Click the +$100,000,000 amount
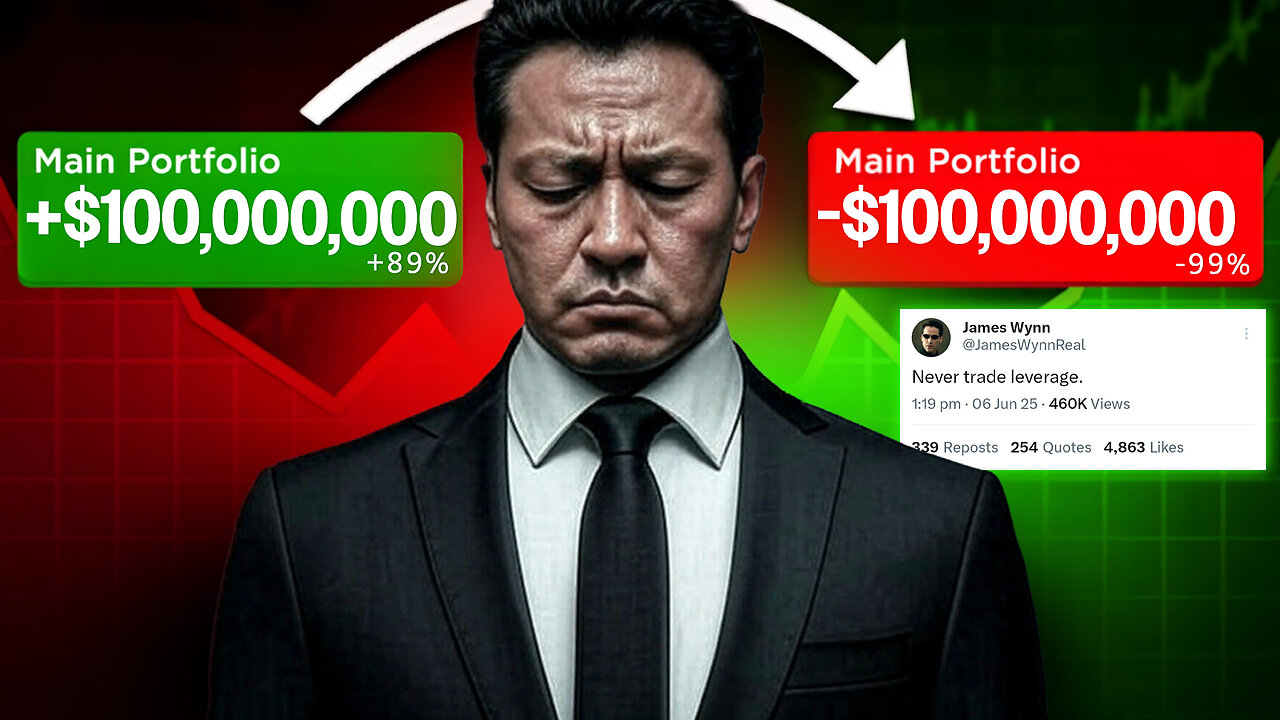Screen dimensions: 1280x720 pyautogui.click(x=241, y=218)
